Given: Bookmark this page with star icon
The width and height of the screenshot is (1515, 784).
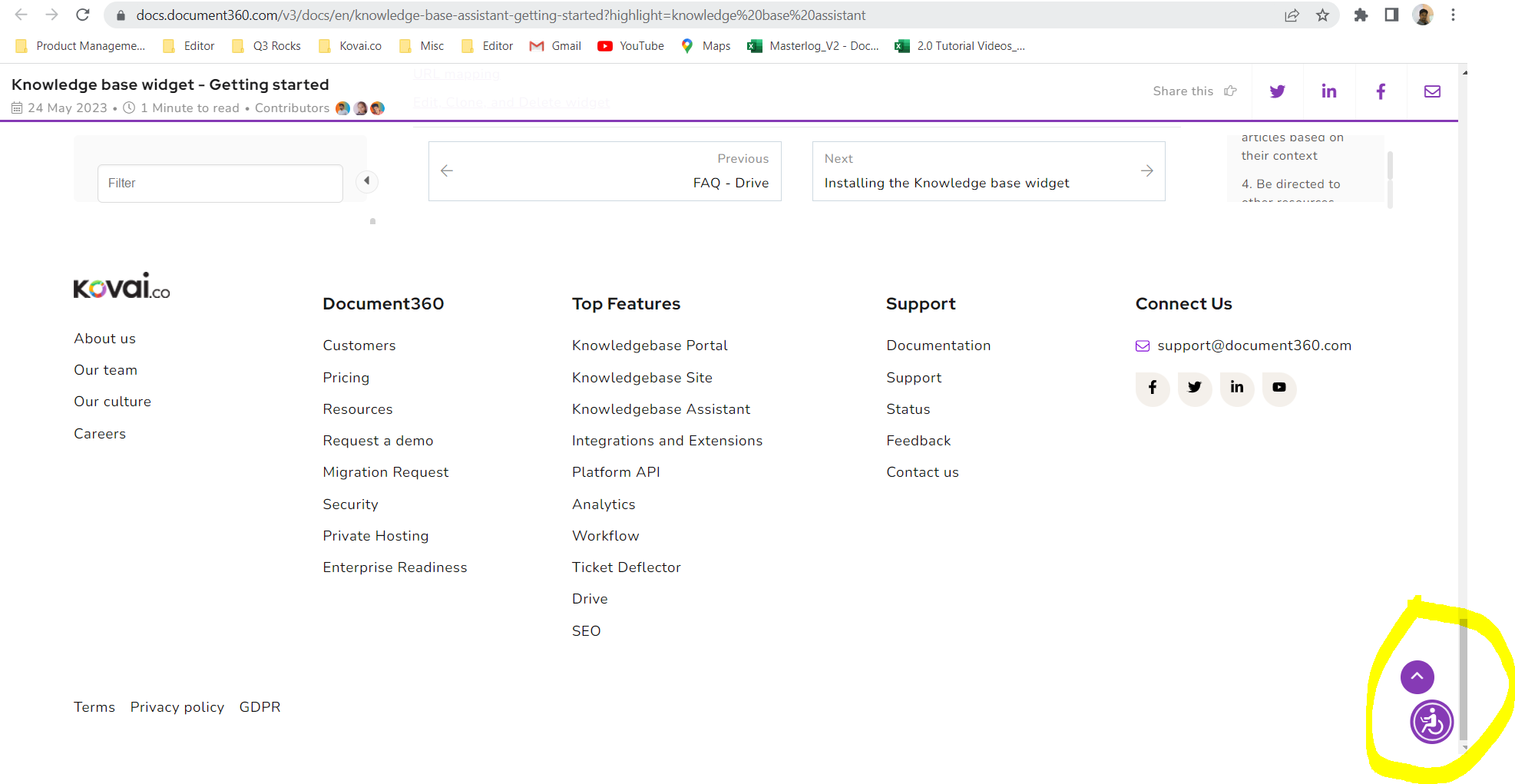Looking at the screenshot, I should (1322, 15).
